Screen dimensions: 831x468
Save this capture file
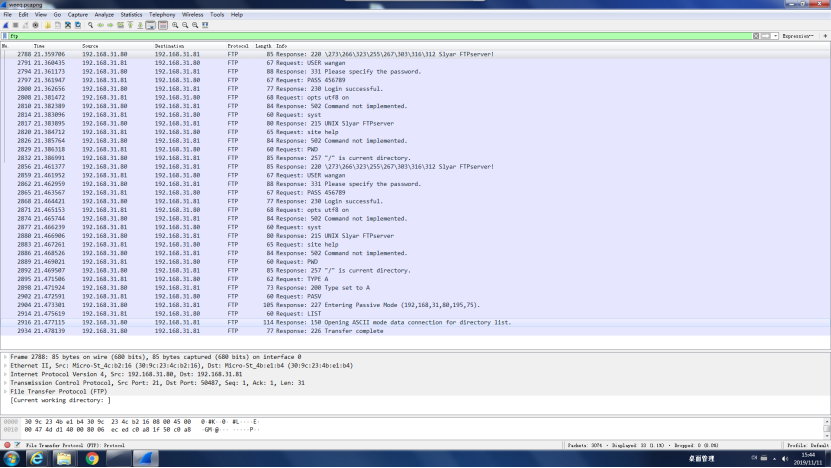(x=58, y=25)
